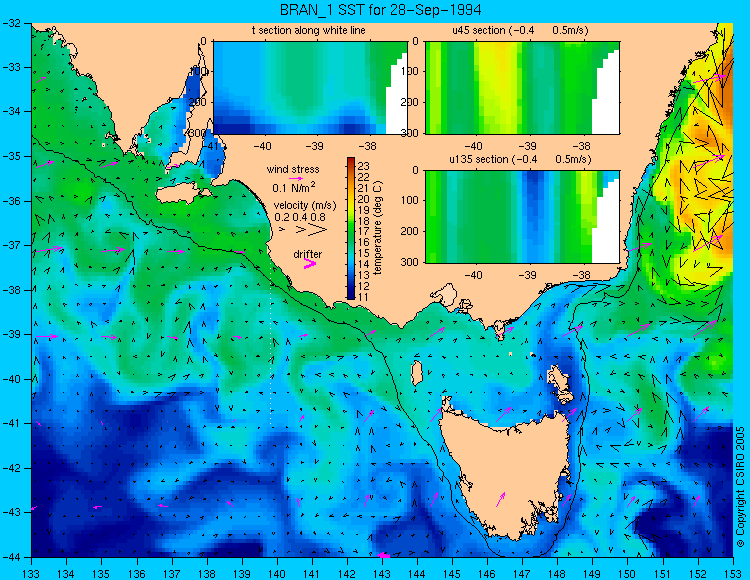Open the u45 section inset plot

(x=522, y=88)
